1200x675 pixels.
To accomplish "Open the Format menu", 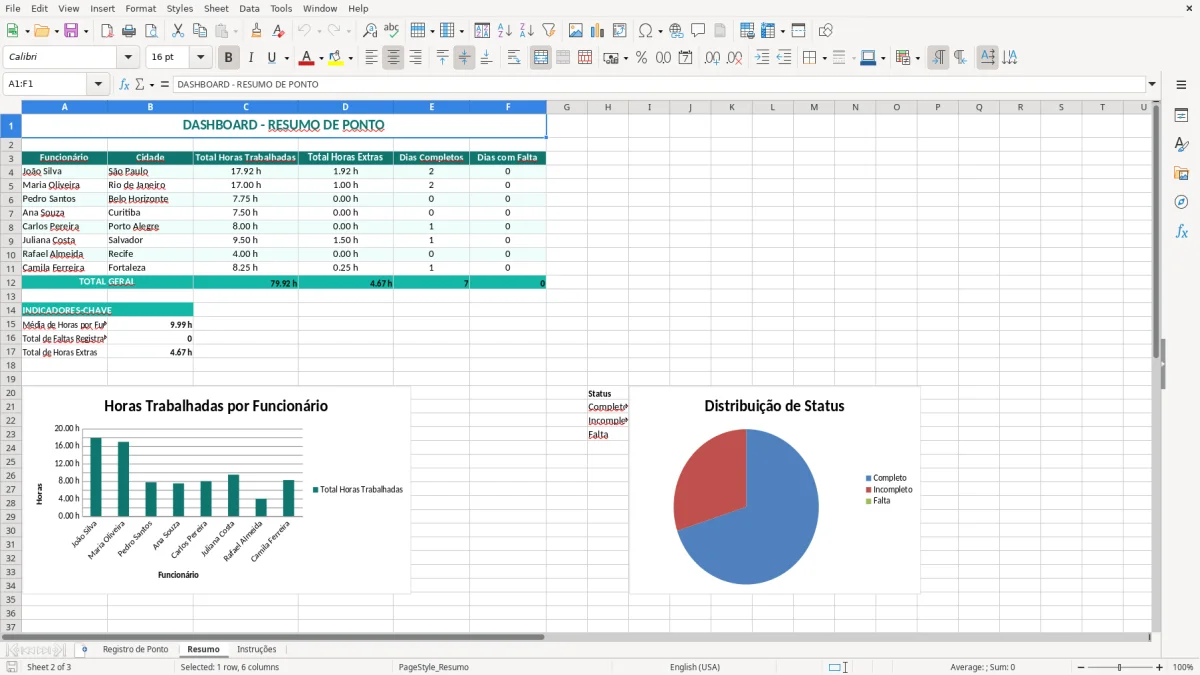I will pos(140,8).
